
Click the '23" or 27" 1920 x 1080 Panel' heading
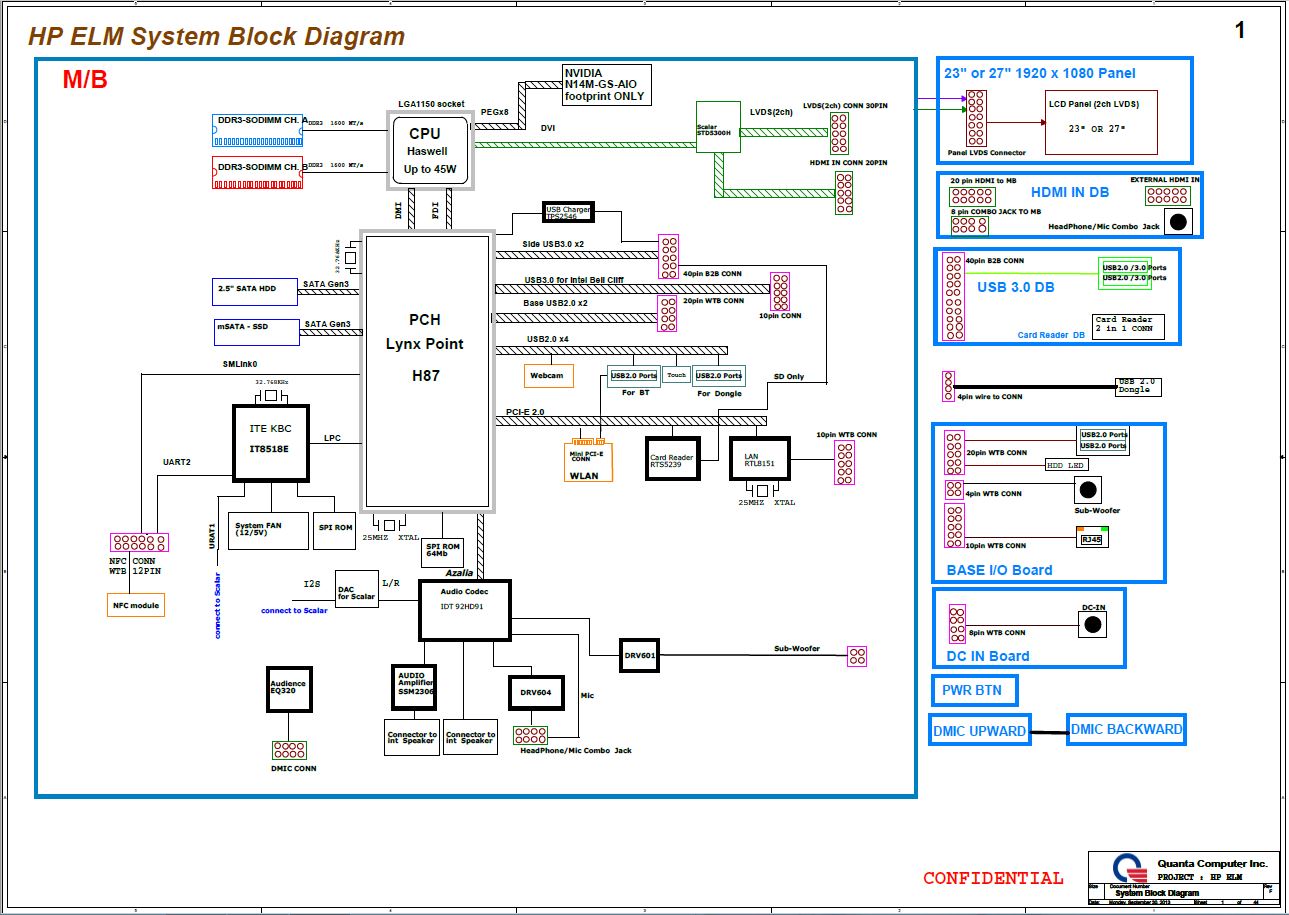[1040, 73]
